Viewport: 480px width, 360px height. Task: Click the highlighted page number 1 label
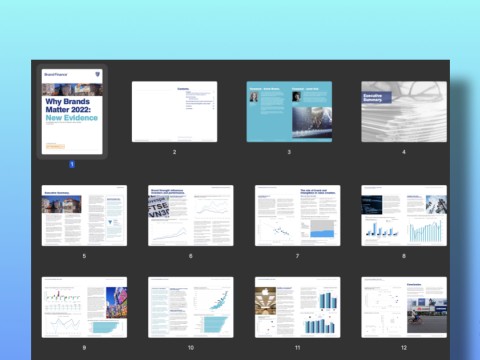(72, 164)
